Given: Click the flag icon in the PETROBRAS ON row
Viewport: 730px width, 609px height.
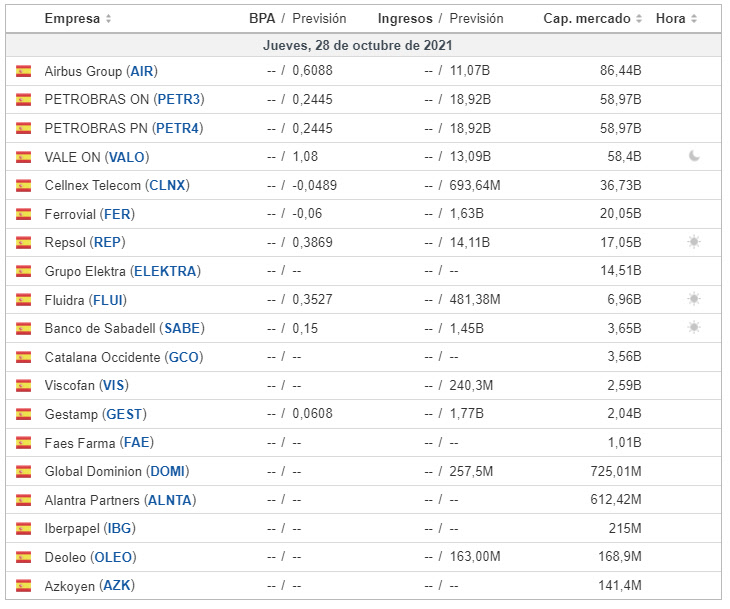Looking at the screenshot, I should [x=23, y=100].
